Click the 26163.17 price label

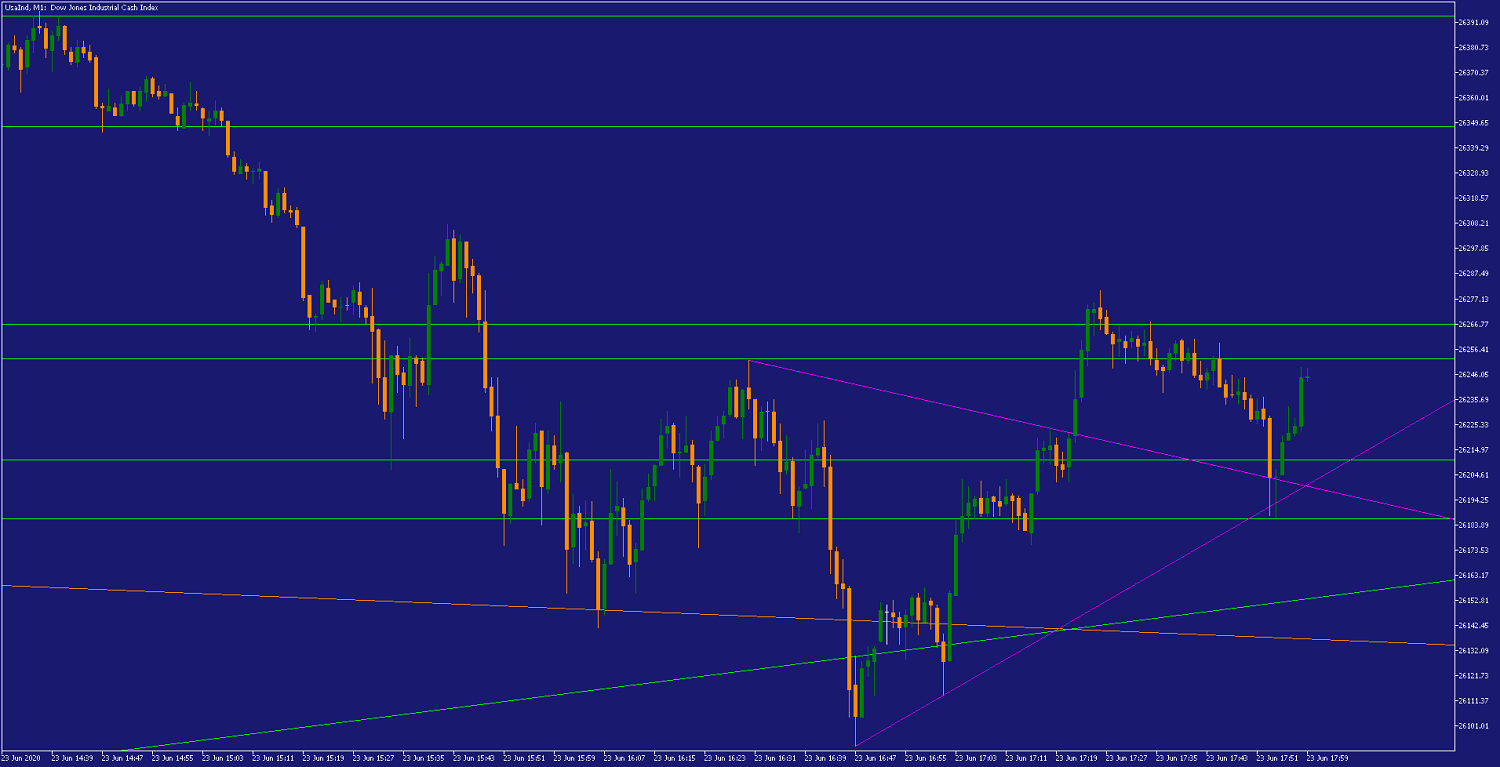[x=1473, y=575]
